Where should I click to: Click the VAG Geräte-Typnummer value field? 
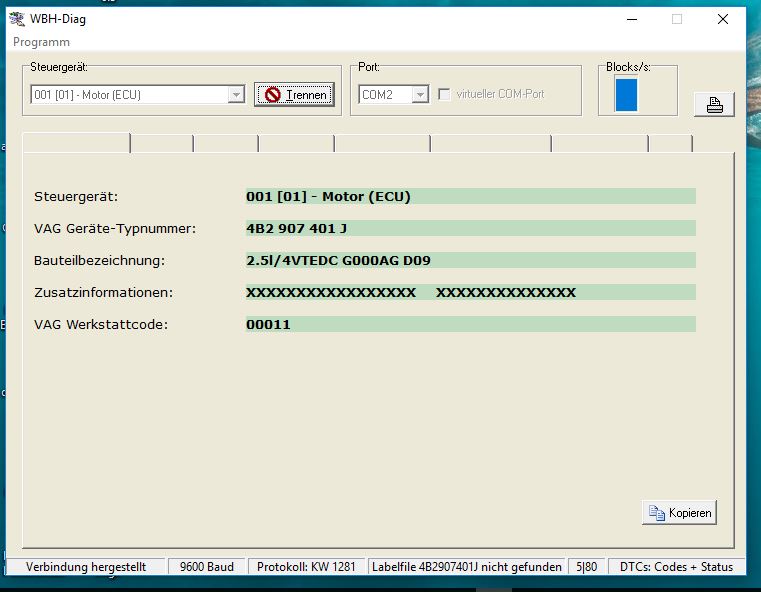point(470,228)
